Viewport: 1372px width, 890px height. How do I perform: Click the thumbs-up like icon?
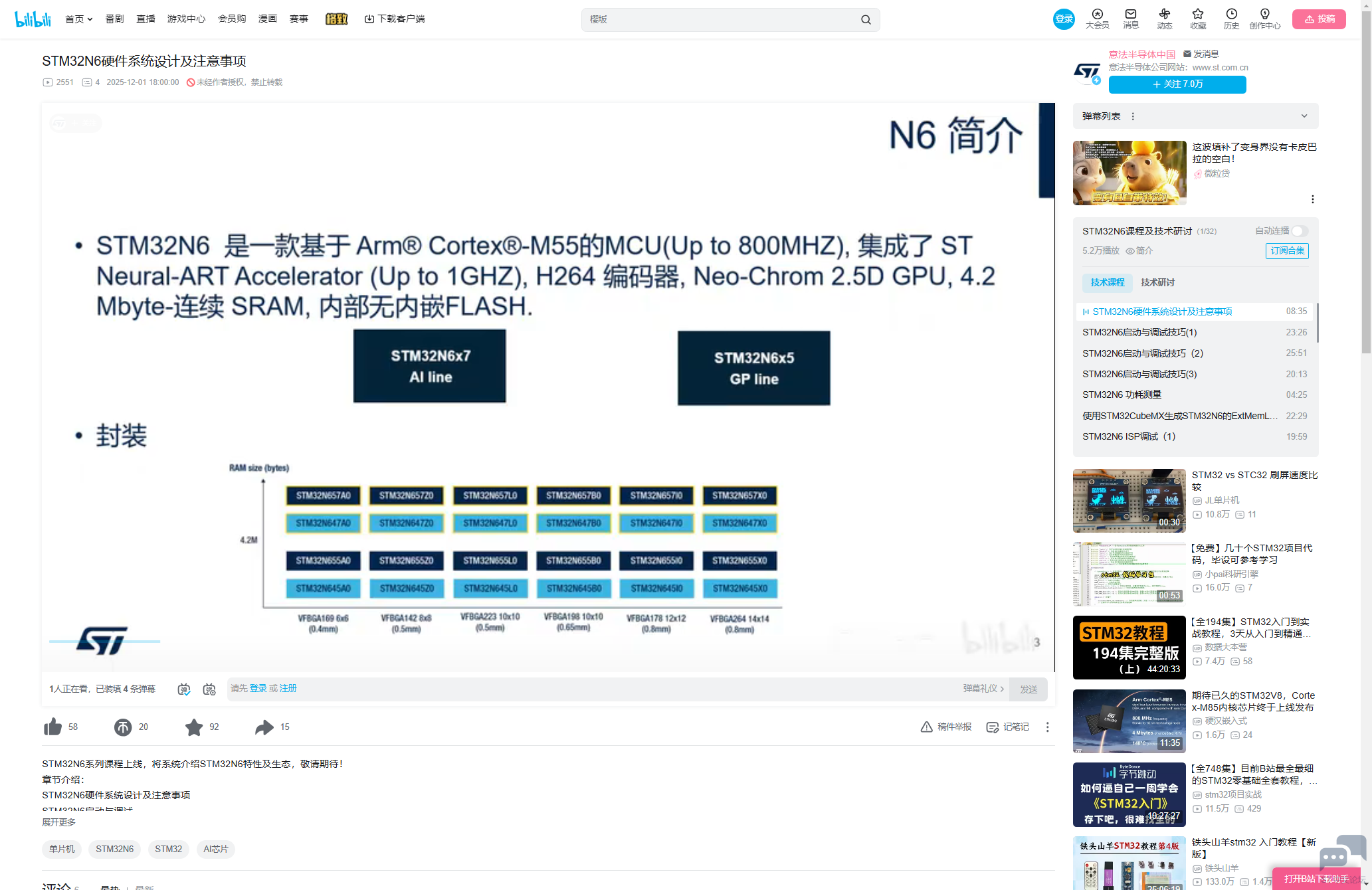click(x=52, y=727)
